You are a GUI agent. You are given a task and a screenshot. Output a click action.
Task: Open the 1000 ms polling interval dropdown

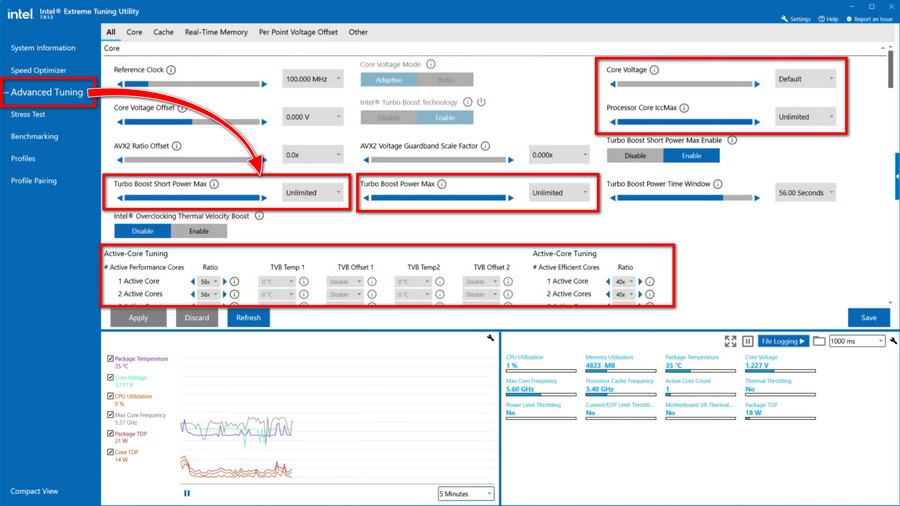pyautogui.click(x=857, y=341)
